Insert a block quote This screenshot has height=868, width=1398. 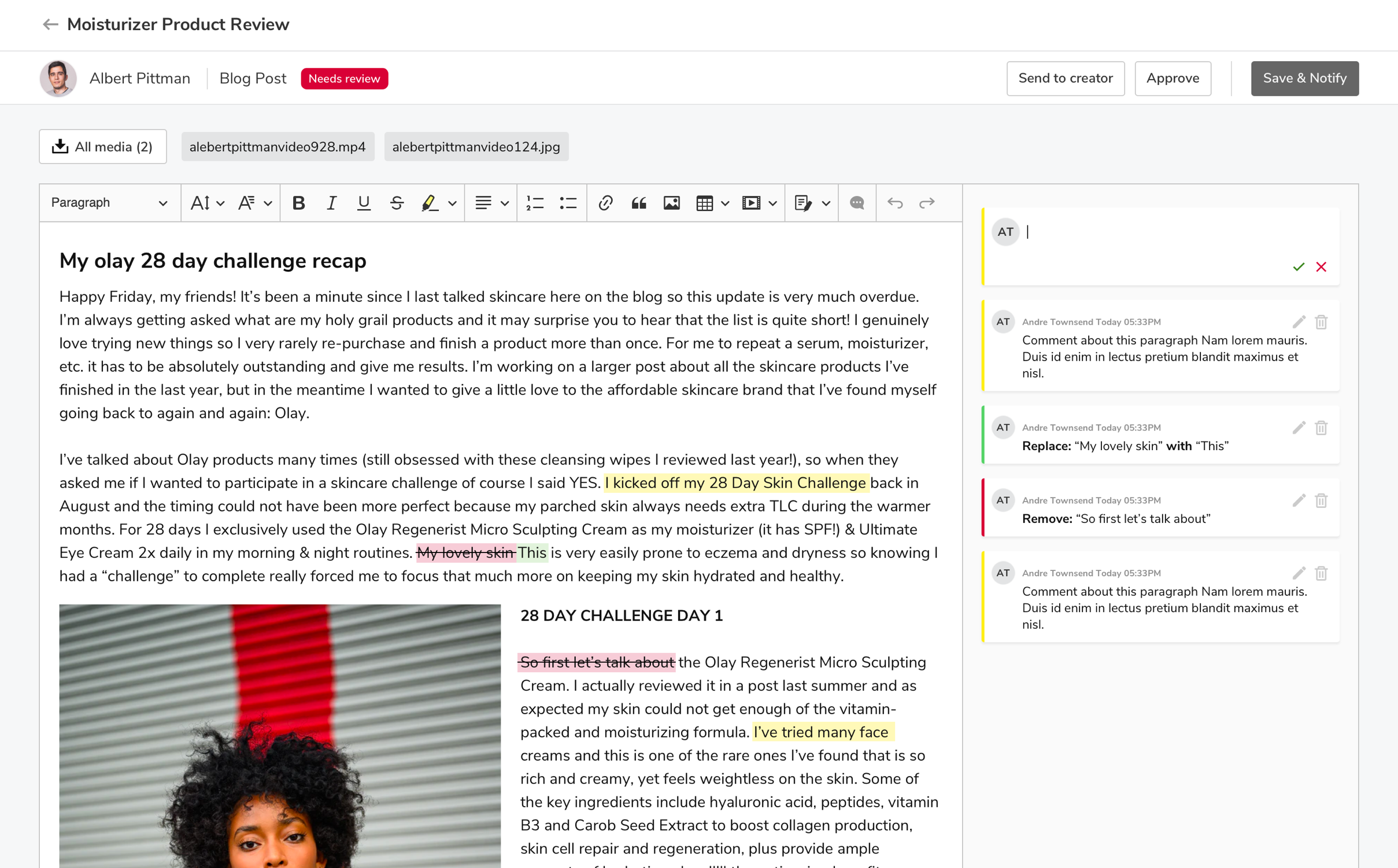point(638,203)
